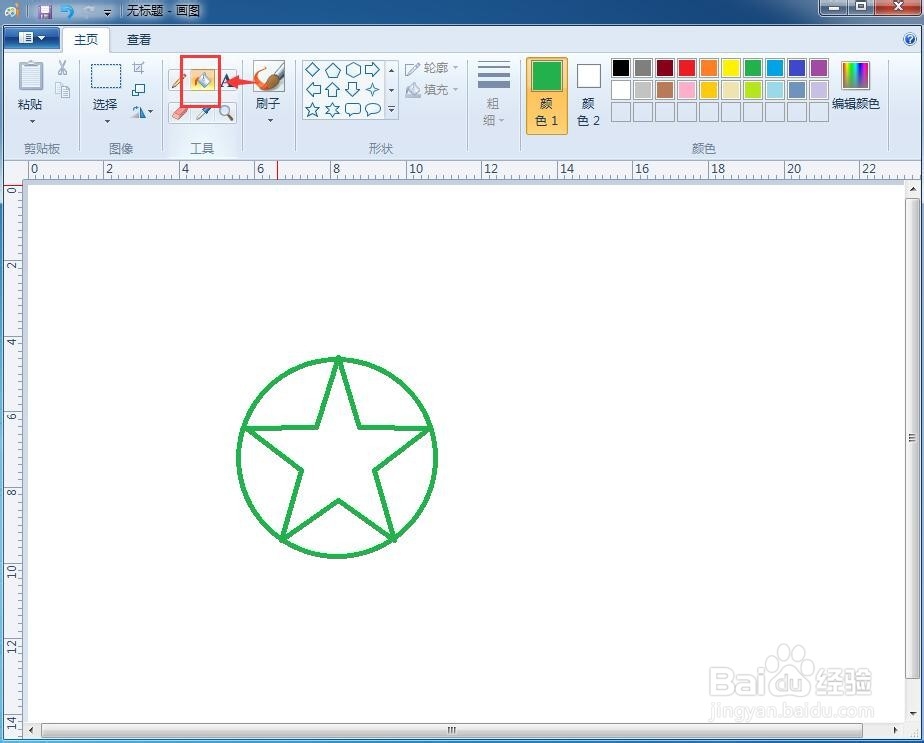924x743 pixels.
Task: Switch to the Home (主页) tab
Action: tap(86, 39)
